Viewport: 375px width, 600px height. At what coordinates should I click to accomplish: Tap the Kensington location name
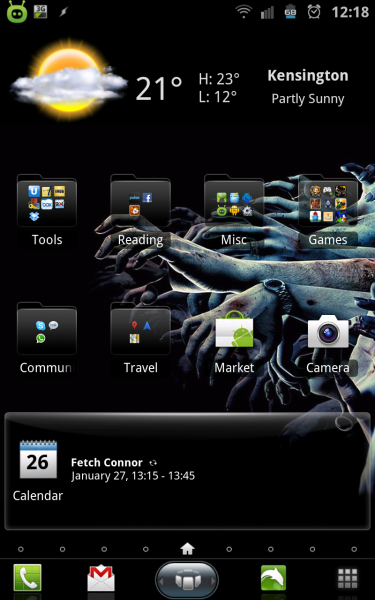pyautogui.click(x=308, y=75)
